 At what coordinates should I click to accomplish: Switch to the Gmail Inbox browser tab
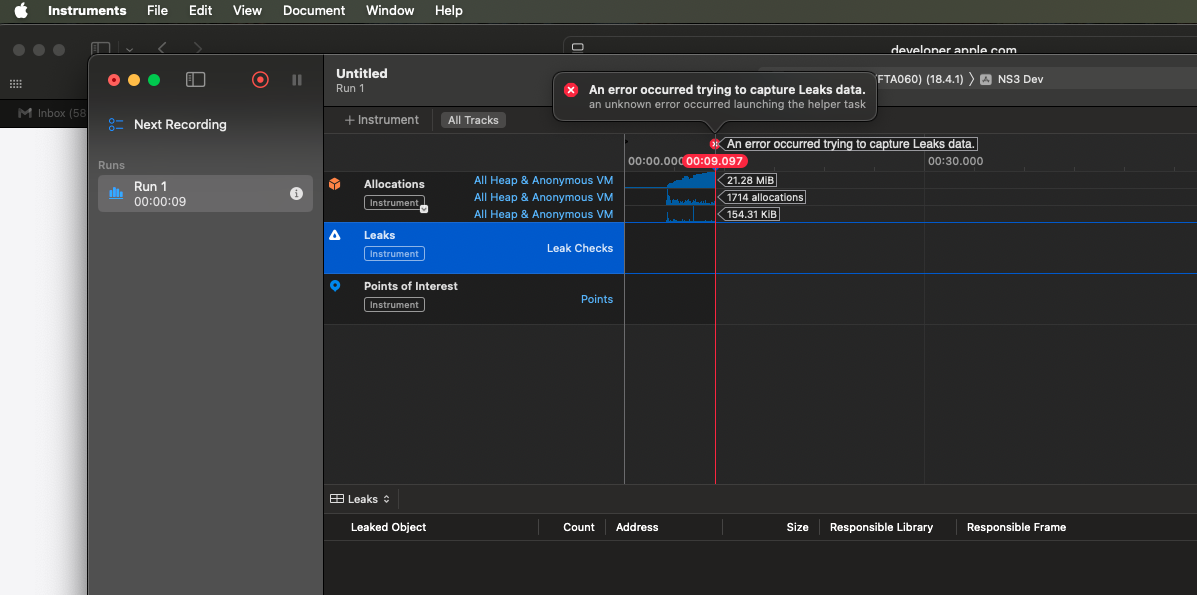click(x=53, y=113)
